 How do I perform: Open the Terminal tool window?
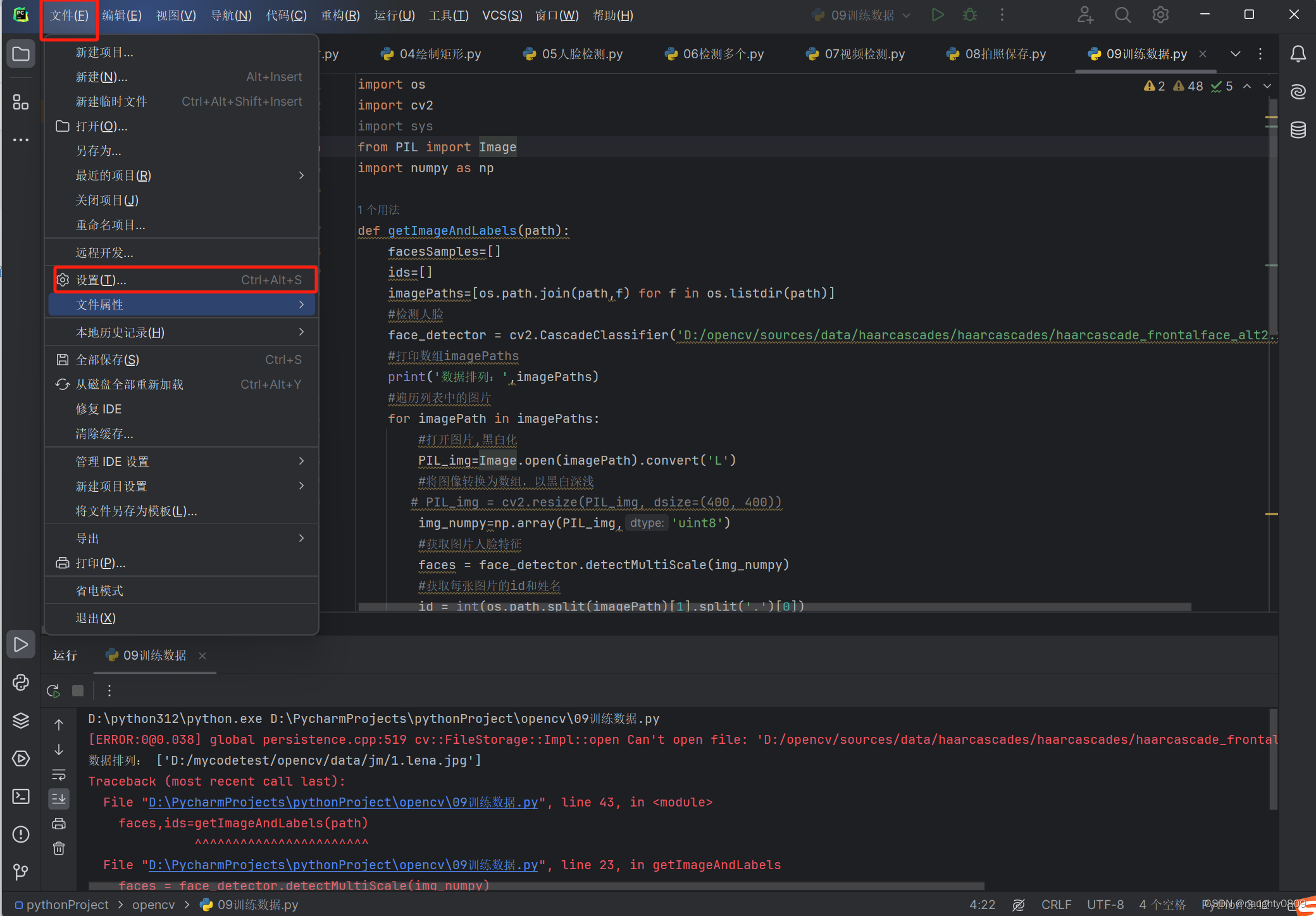pos(20,796)
